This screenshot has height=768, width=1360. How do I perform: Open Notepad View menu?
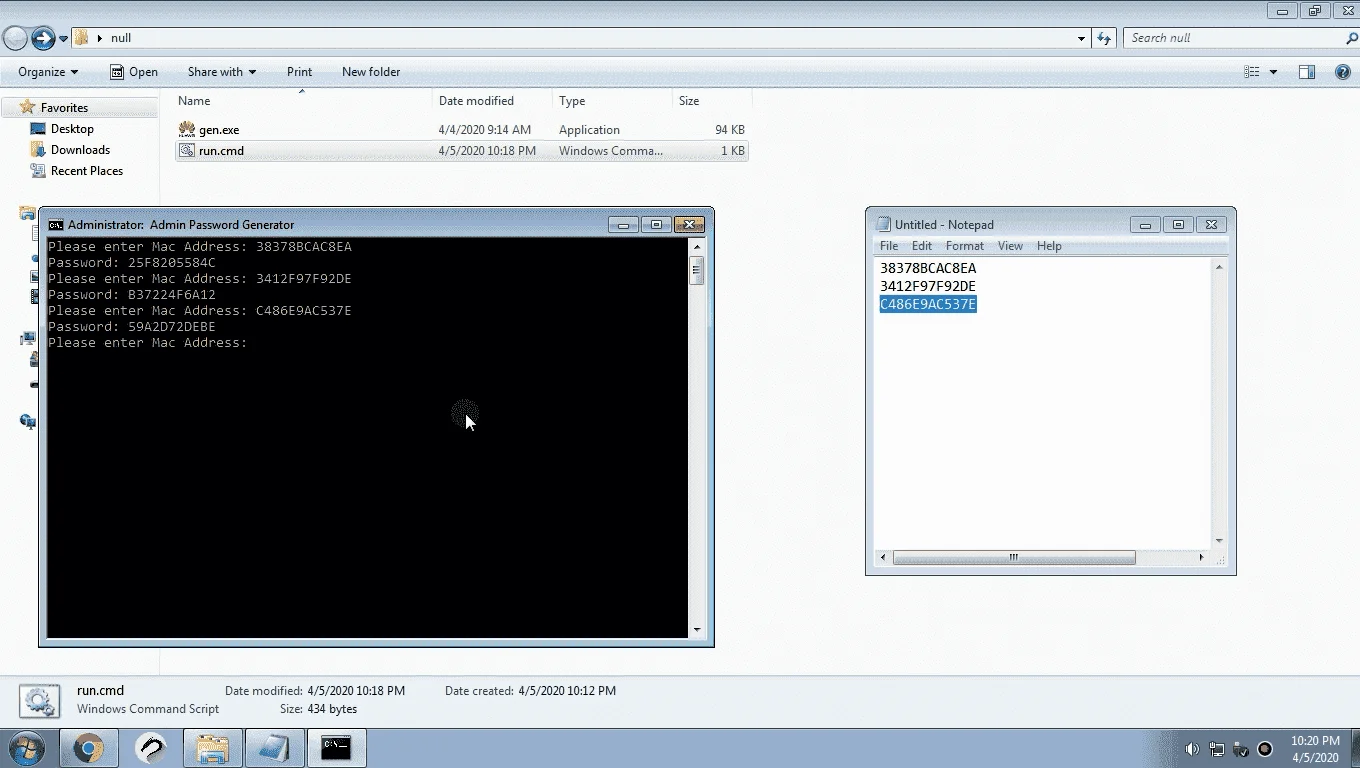click(x=1010, y=246)
